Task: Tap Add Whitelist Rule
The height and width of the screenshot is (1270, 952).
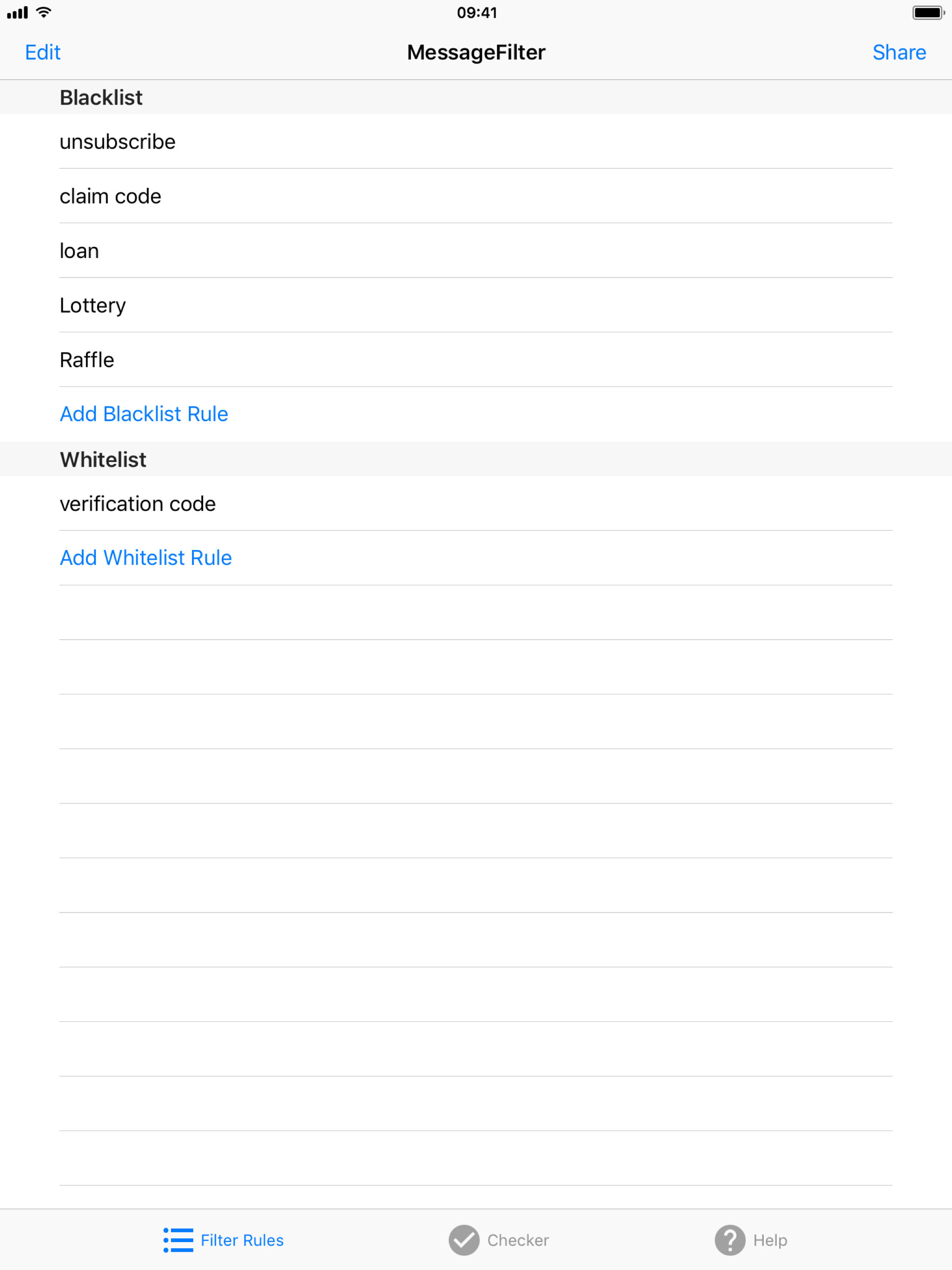Action: coord(146,557)
